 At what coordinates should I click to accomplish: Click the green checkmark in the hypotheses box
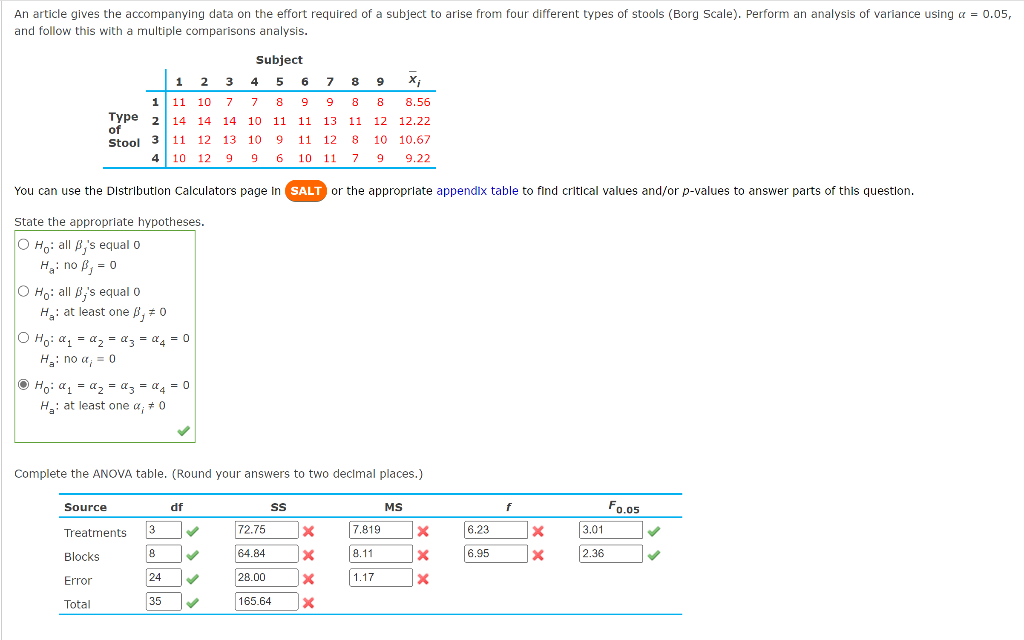tap(184, 431)
